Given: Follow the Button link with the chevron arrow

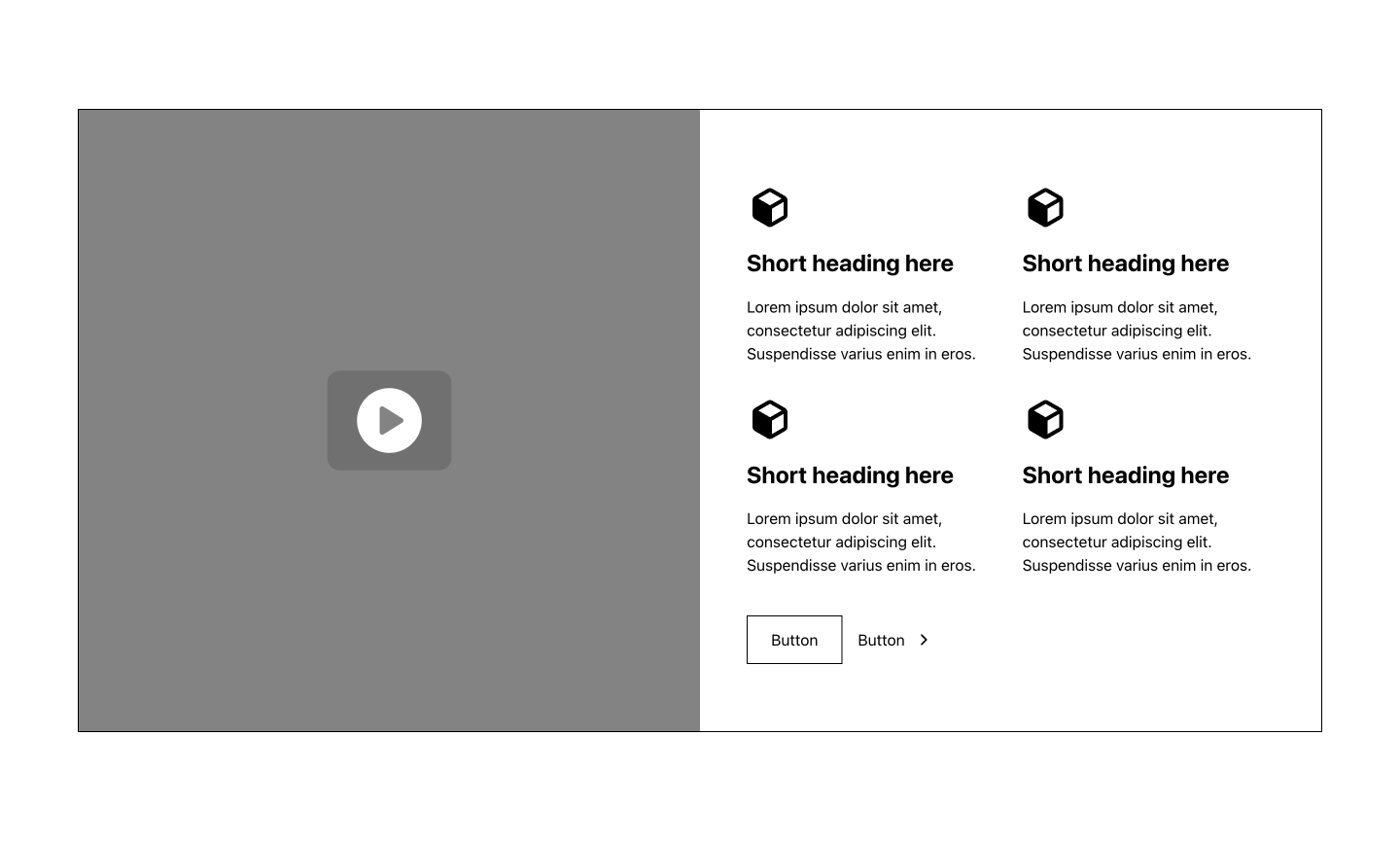Looking at the screenshot, I should coord(893,640).
